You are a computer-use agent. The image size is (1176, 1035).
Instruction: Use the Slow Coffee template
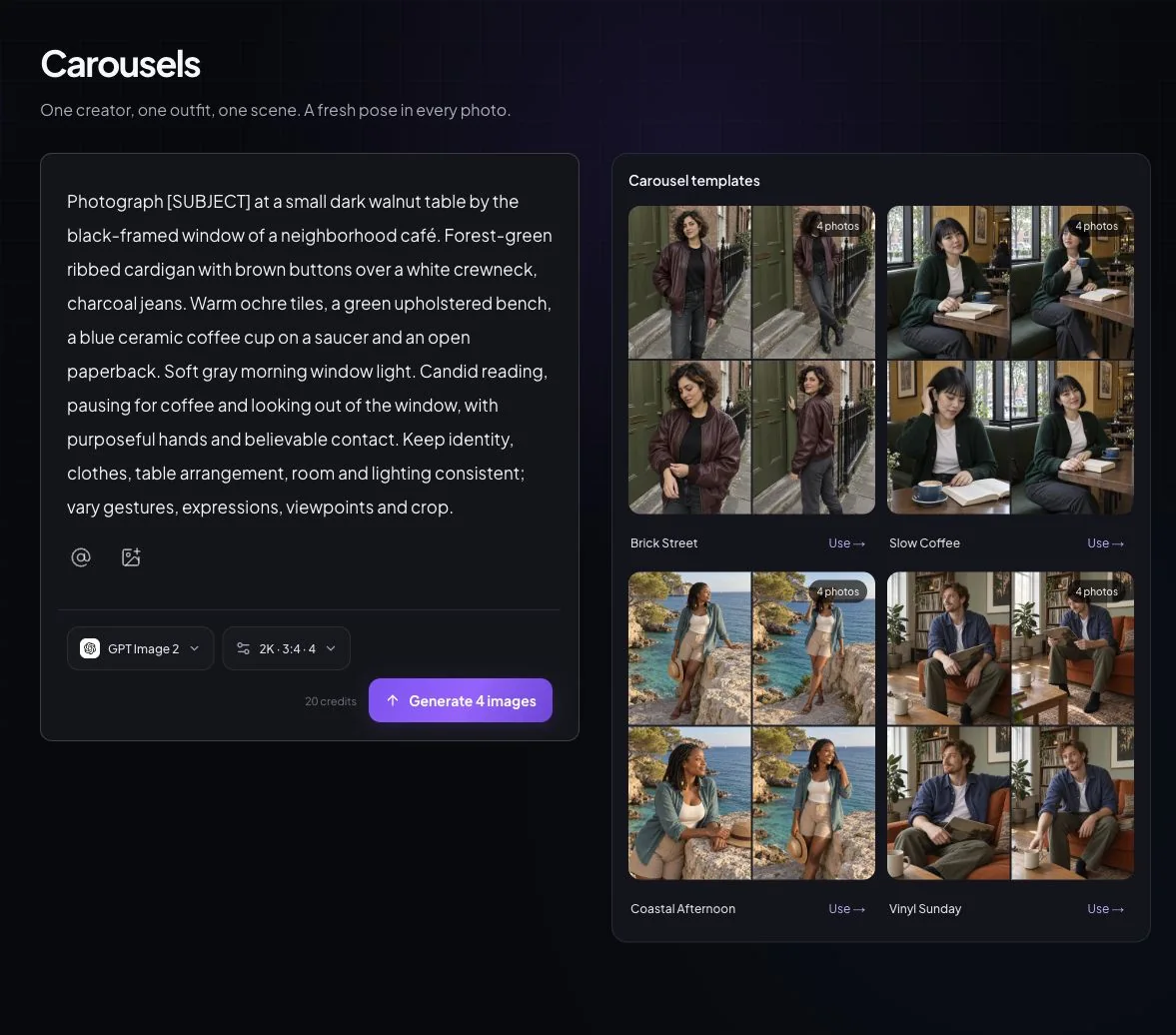pyautogui.click(x=1105, y=543)
